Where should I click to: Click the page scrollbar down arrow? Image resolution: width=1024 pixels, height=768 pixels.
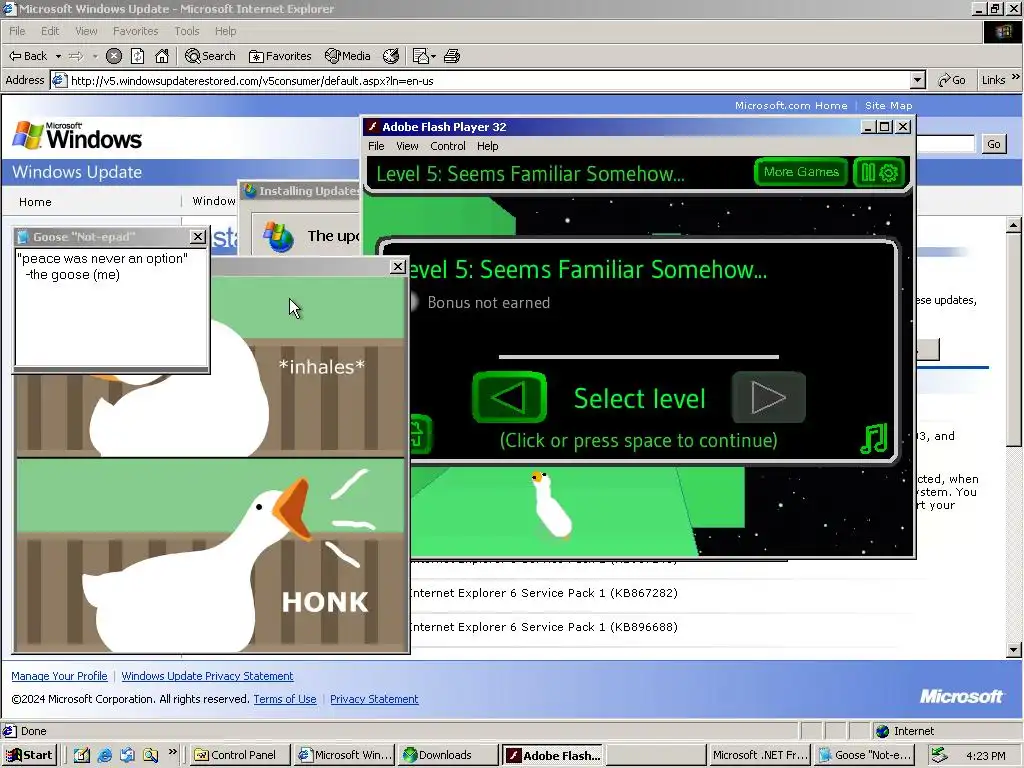click(1014, 650)
